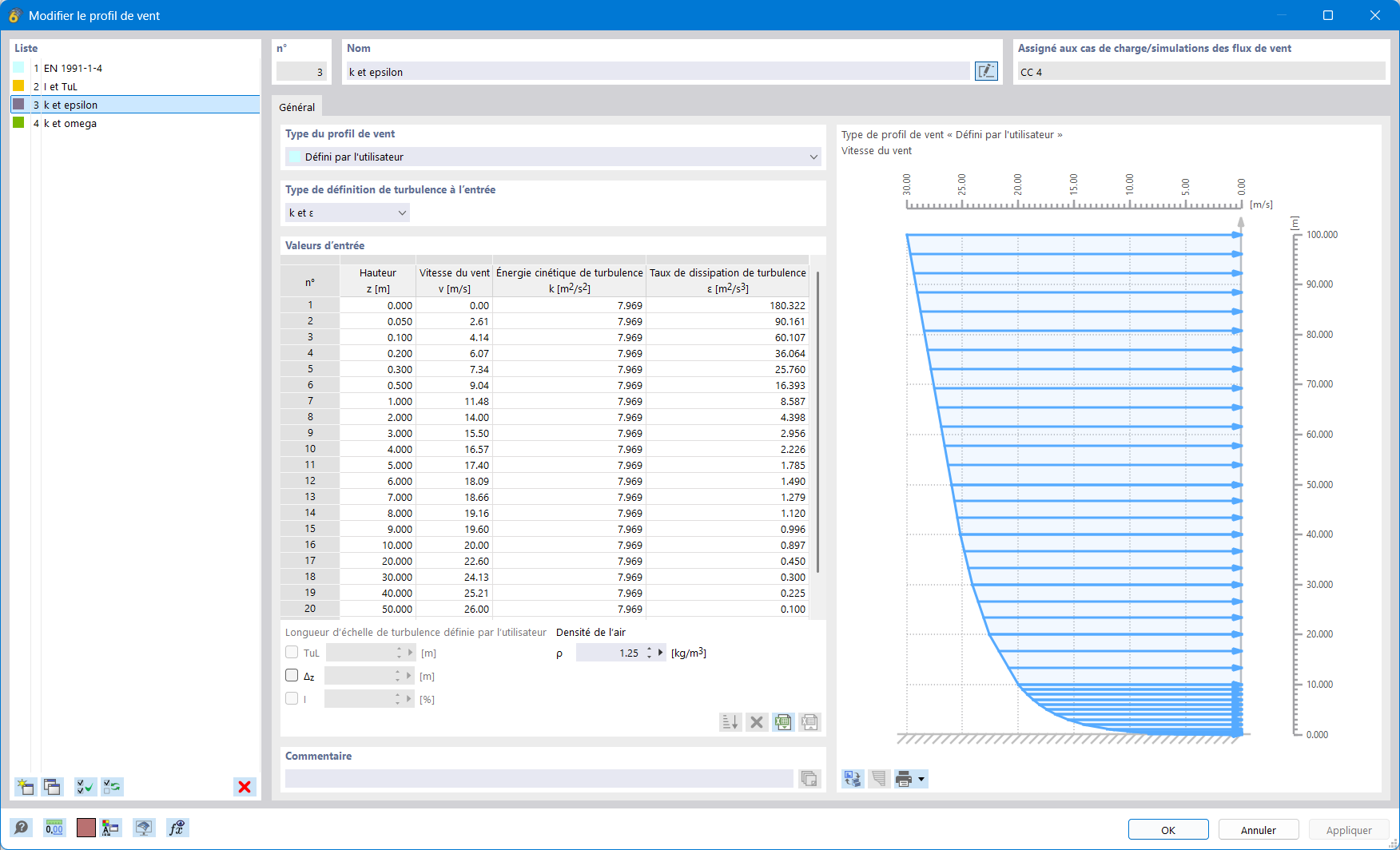Viewport: 1400px width, 850px height.
Task: Click the units and decimals icon
Action: click(54, 828)
